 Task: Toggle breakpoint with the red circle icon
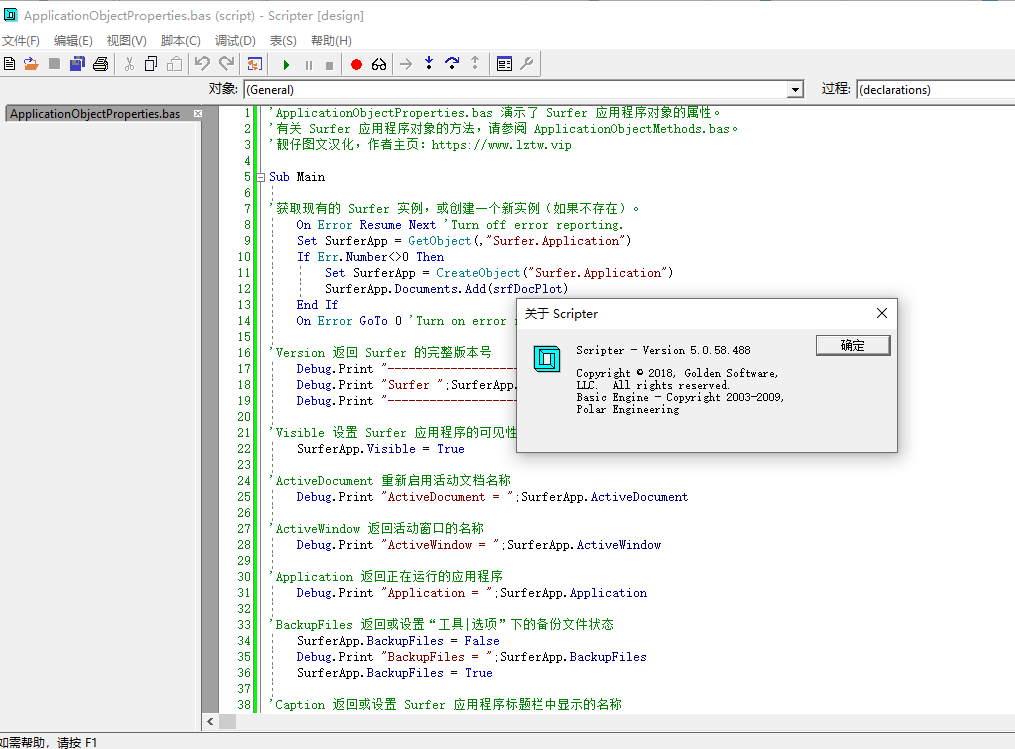tap(356, 65)
